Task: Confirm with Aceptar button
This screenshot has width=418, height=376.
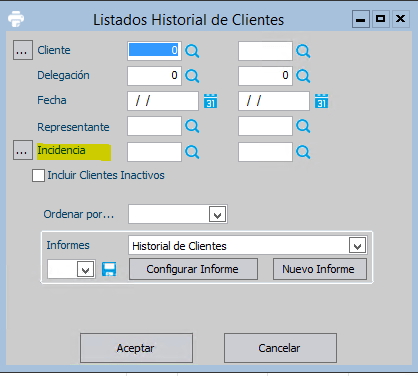Action: (x=136, y=348)
